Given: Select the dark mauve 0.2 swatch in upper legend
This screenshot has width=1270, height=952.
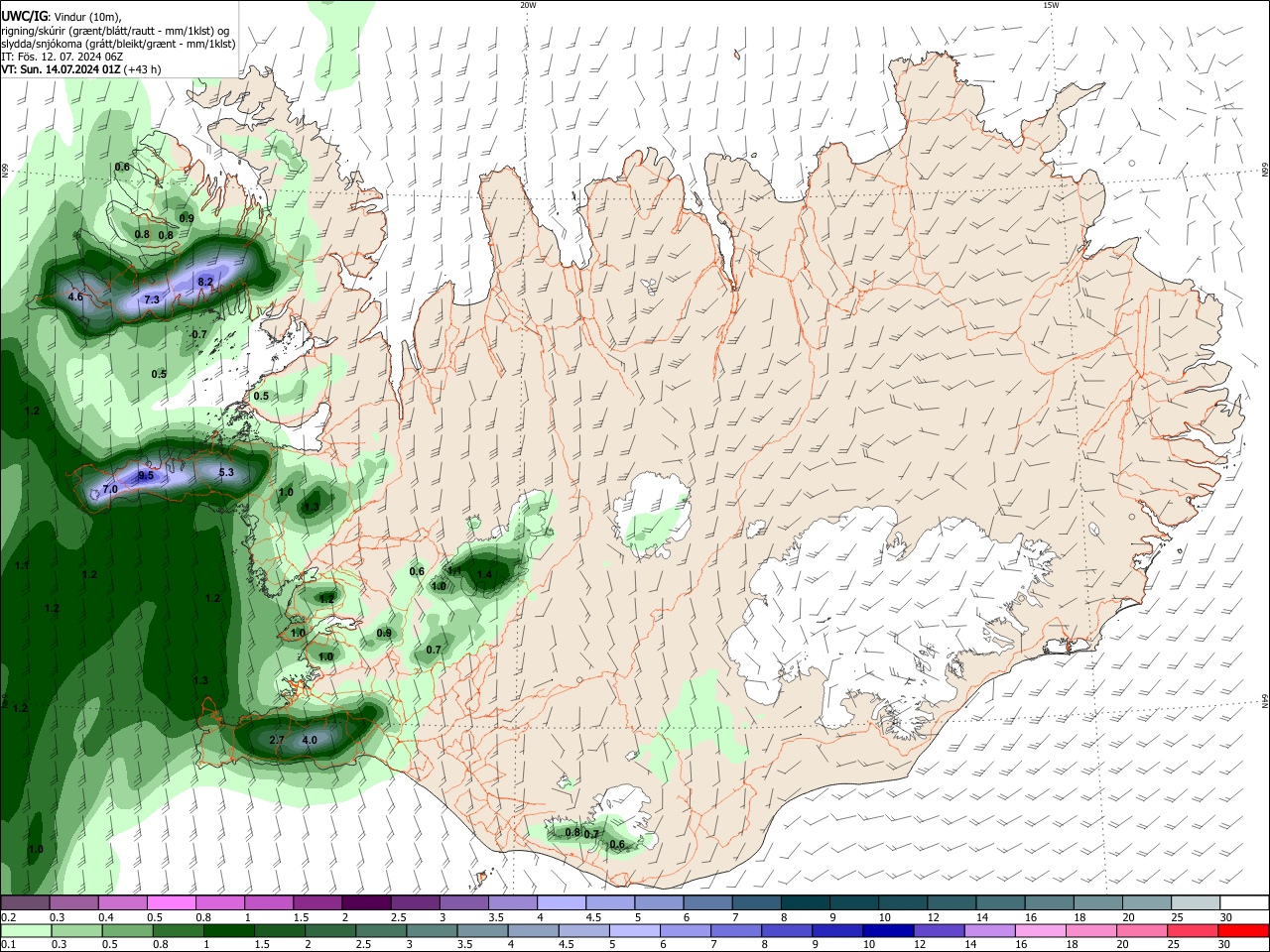Looking at the screenshot, I should click(x=25, y=903).
